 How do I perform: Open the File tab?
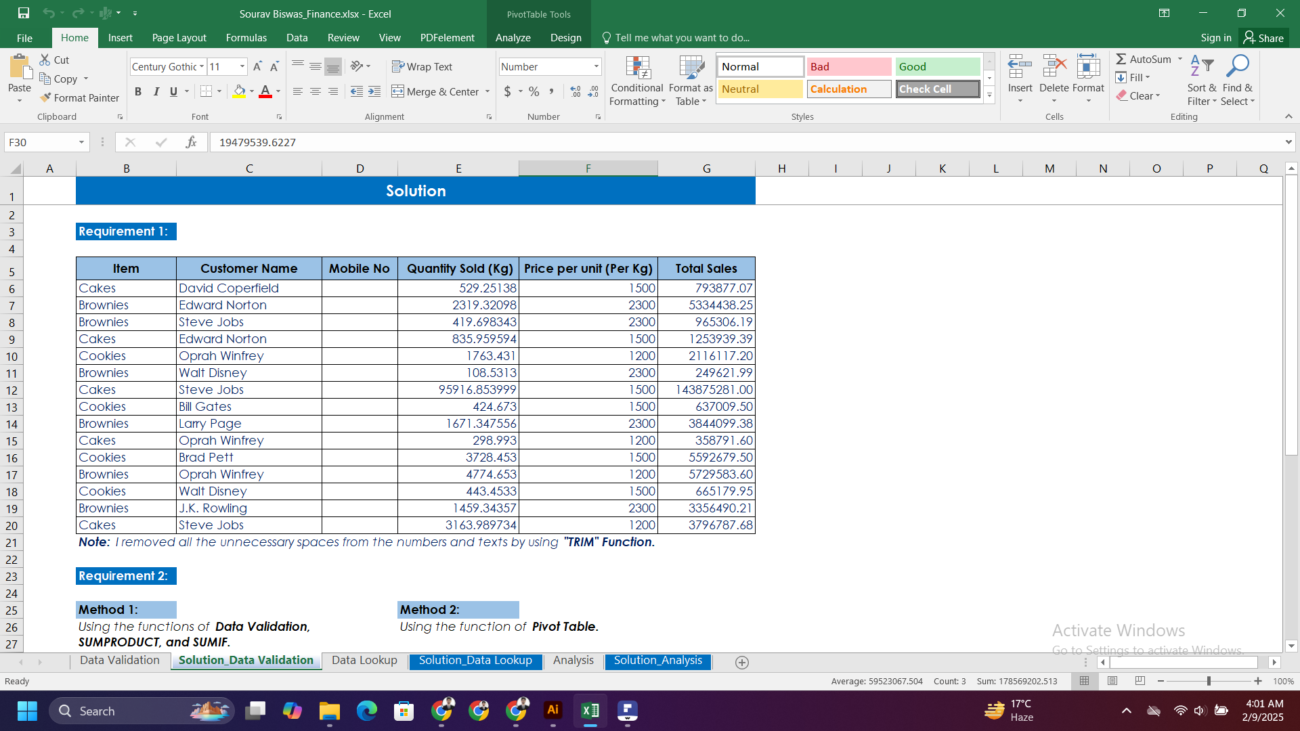pos(25,38)
